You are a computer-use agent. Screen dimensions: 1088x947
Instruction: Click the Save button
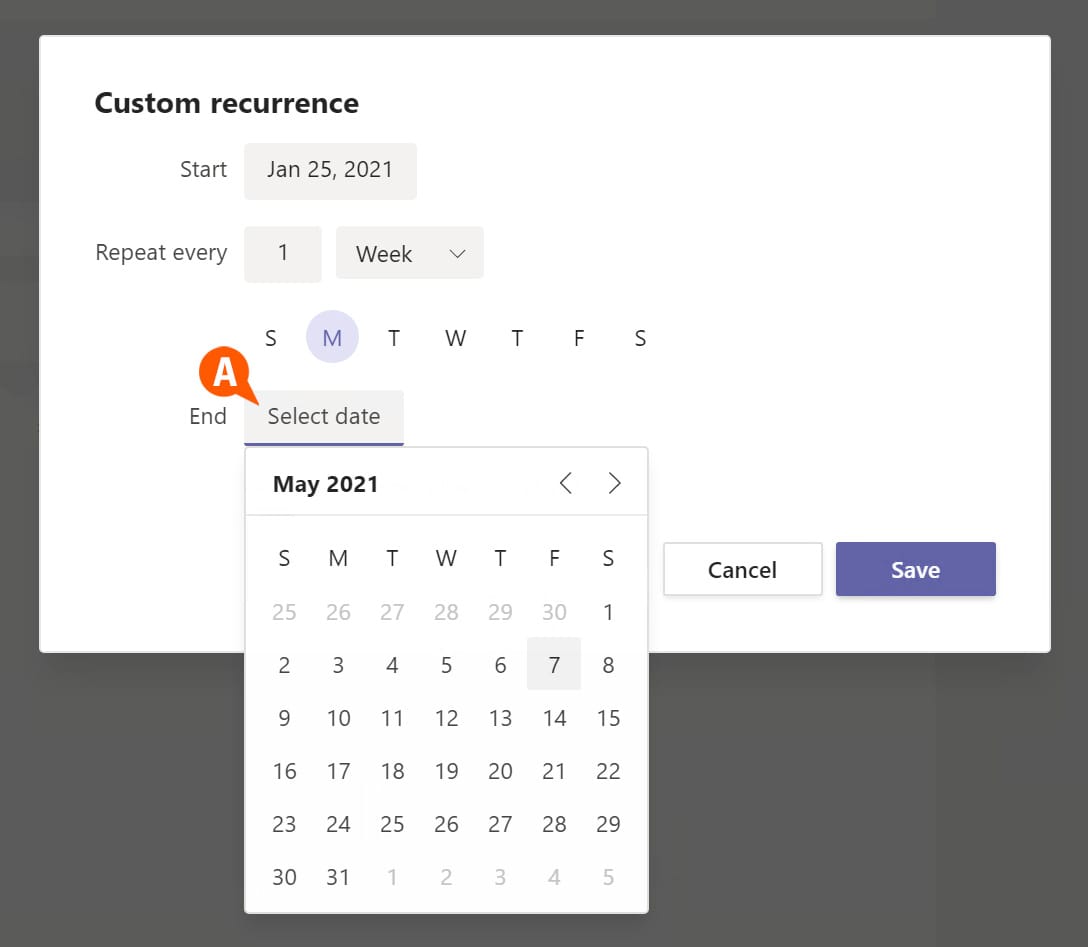pos(915,570)
